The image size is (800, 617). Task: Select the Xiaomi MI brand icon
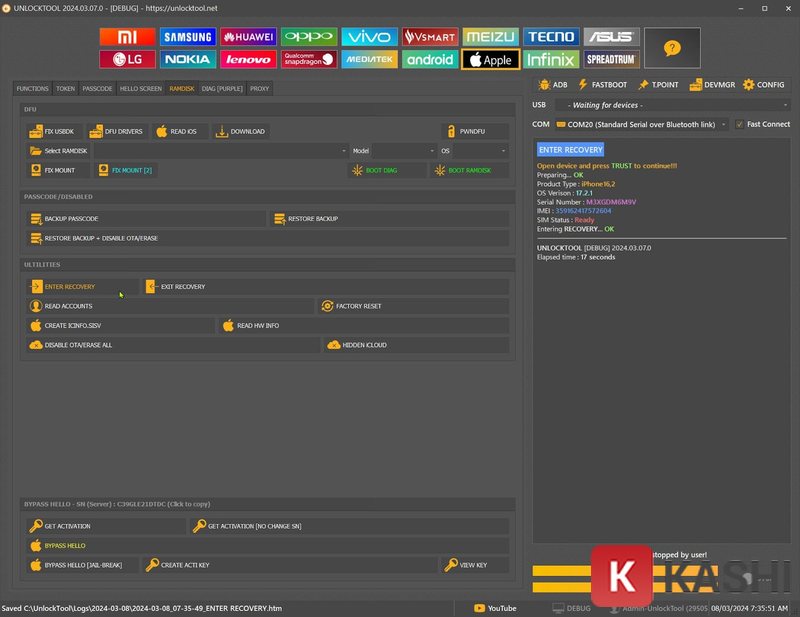(x=127, y=37)
